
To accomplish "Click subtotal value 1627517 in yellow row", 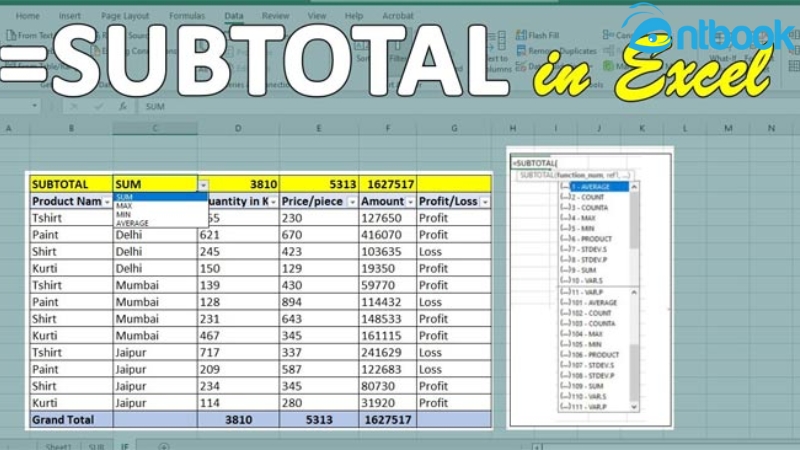I will point(388,184).
